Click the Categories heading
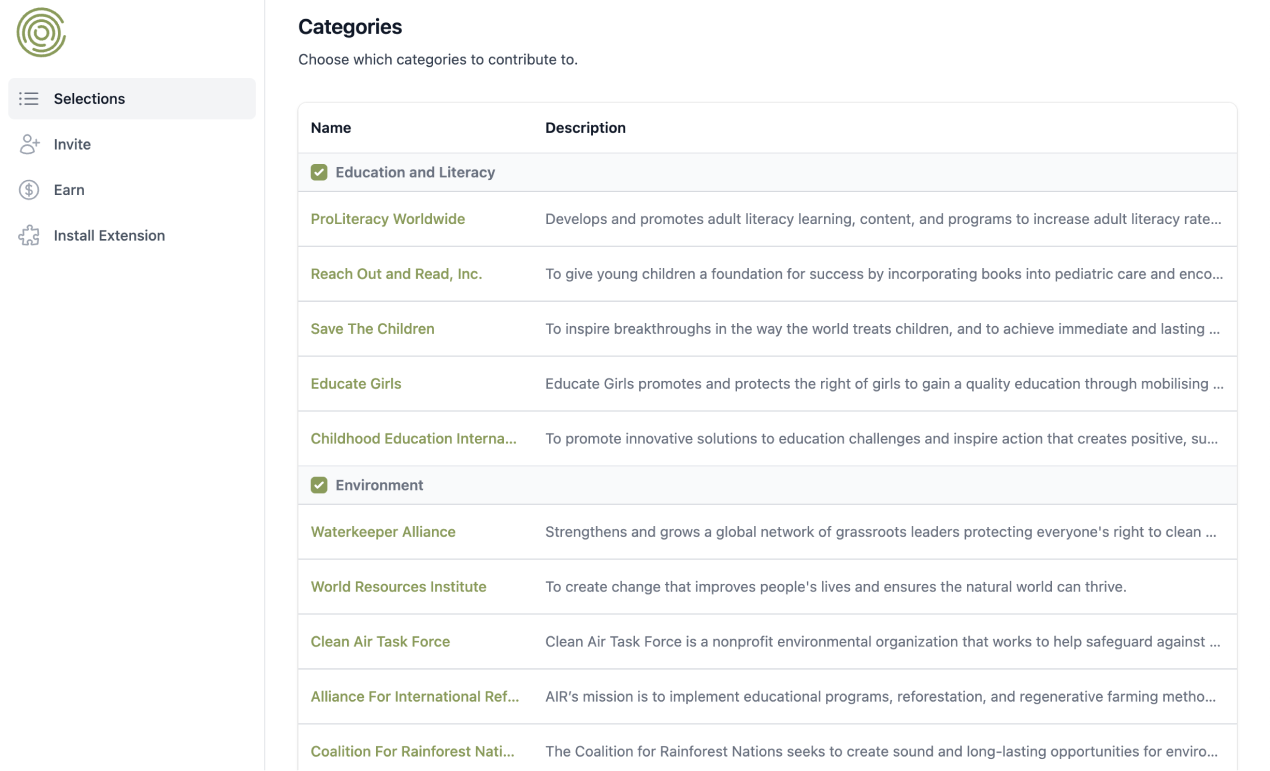Screen dimensions: 1270x771 350,27
